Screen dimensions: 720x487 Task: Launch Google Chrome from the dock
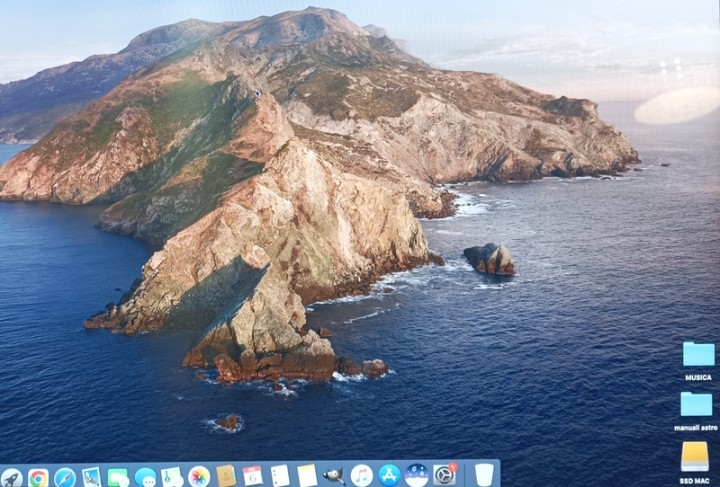click(x=38, y=477)
